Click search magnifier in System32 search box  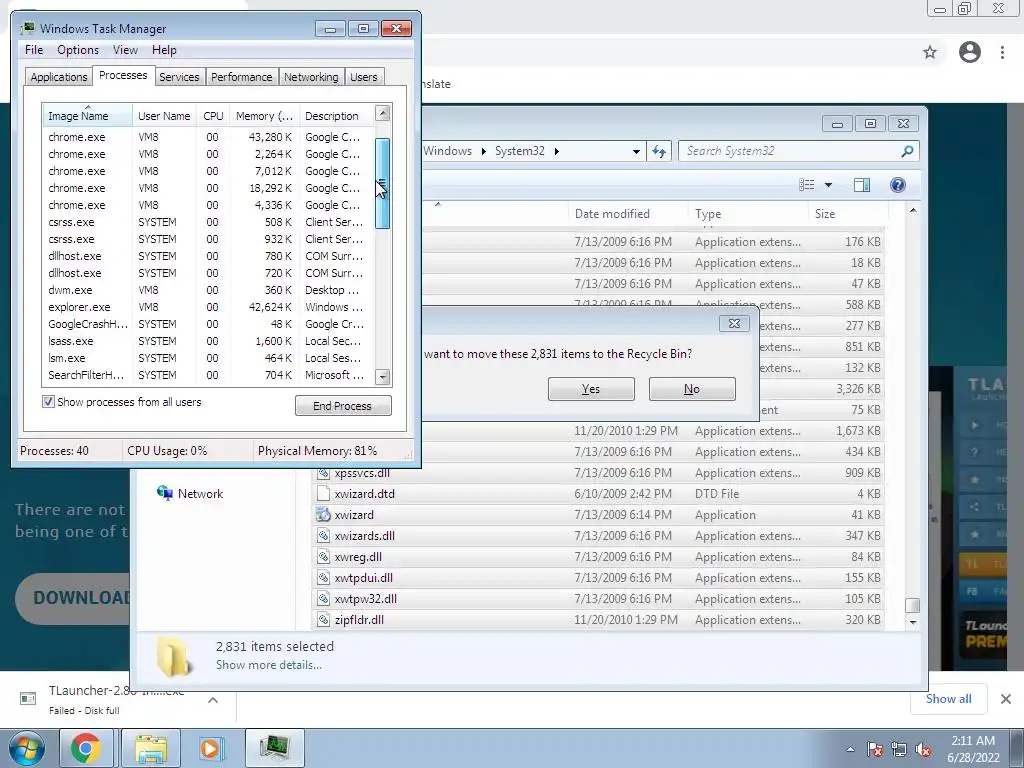pos(907,152)
